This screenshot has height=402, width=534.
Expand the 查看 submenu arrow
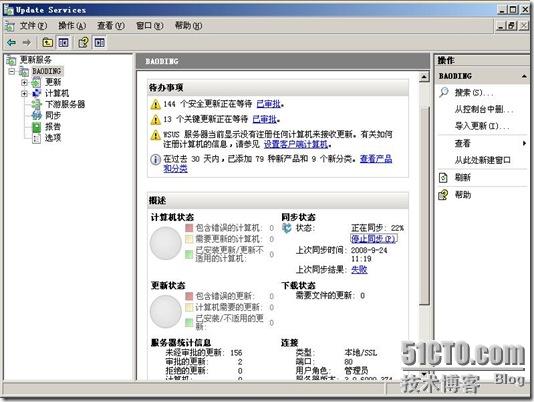524,143
